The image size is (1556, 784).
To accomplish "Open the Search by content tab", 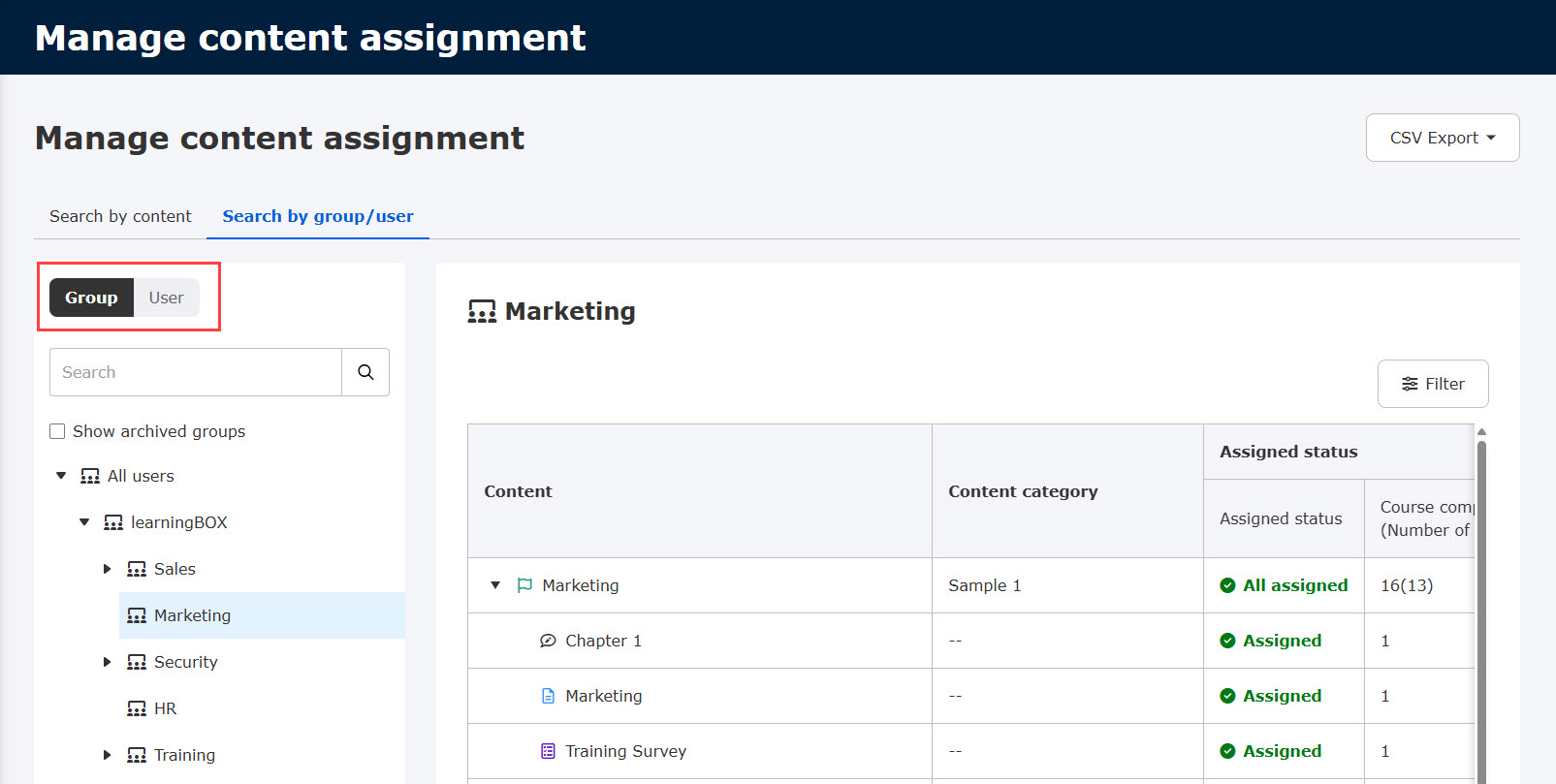I will (x=120, y=216).
